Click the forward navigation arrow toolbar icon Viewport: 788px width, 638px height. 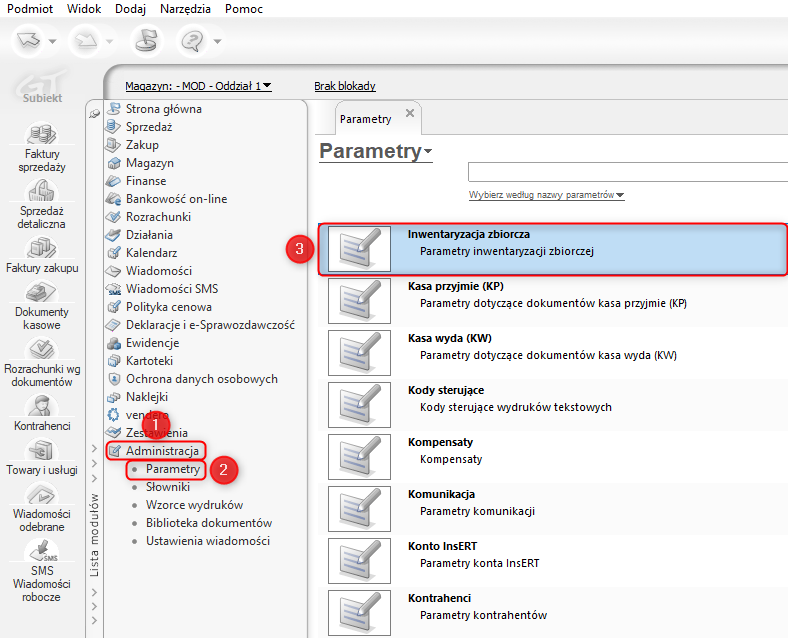pos(86,41)
